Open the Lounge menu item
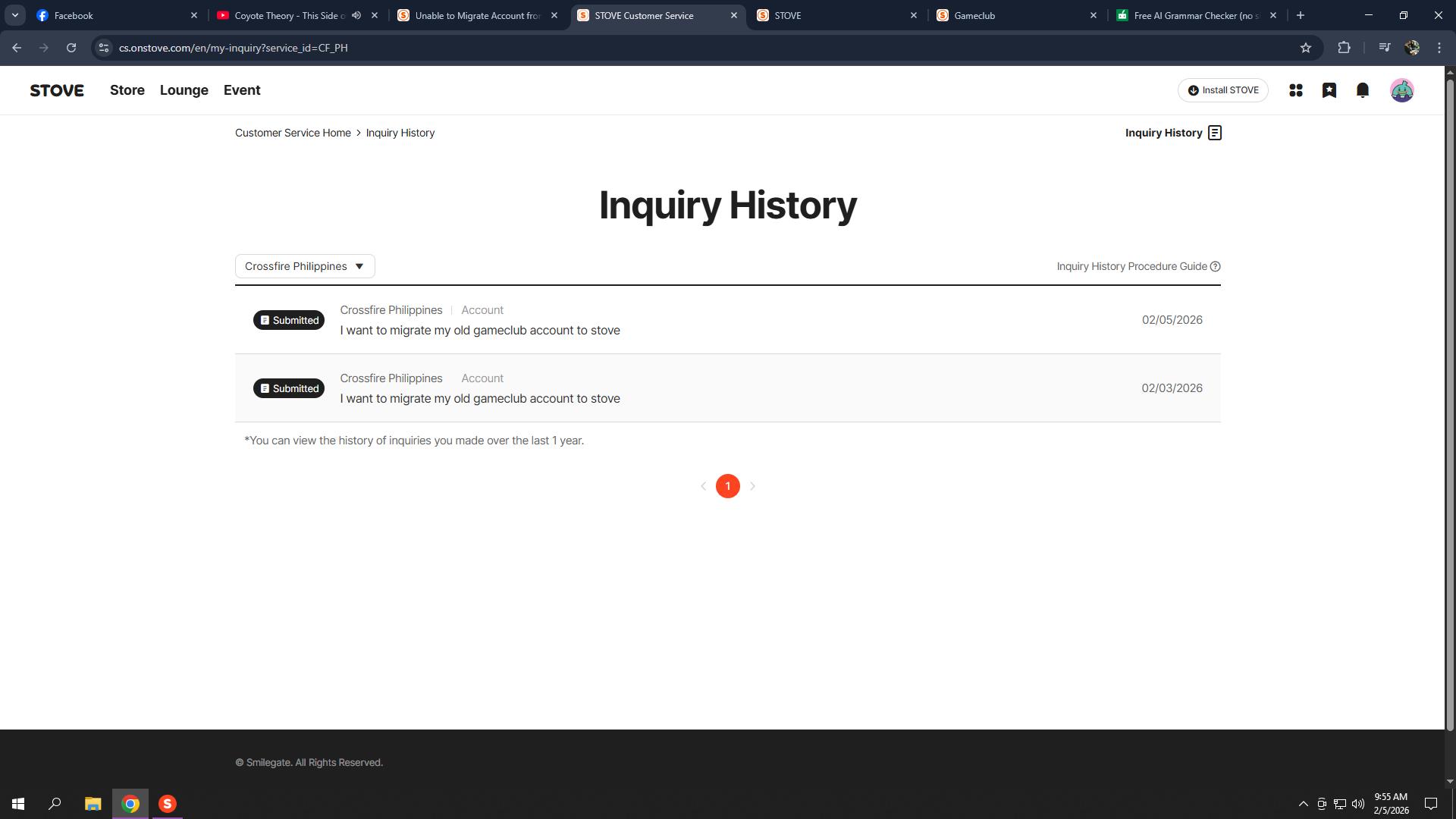 pos(184,90)
